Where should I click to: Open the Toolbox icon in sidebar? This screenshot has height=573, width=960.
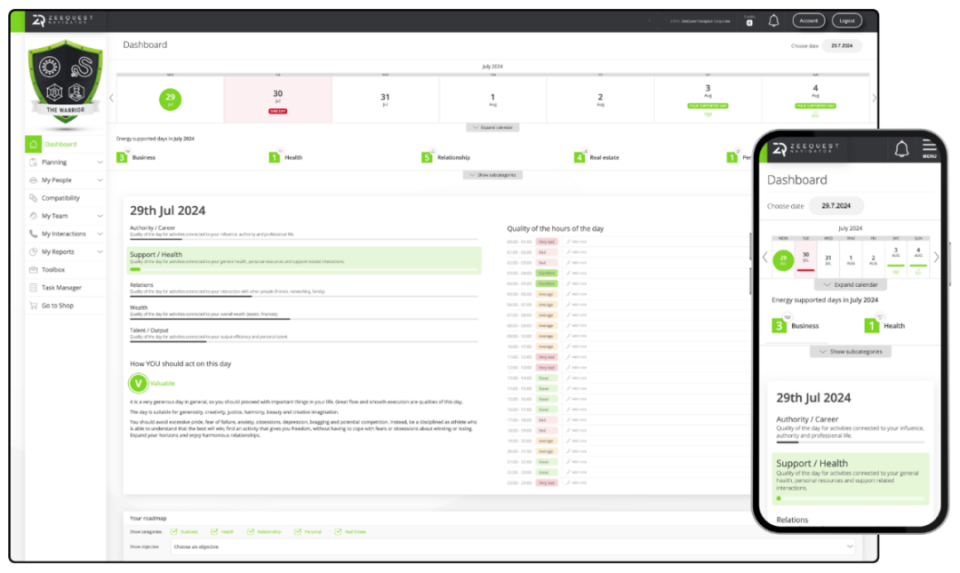33,269
